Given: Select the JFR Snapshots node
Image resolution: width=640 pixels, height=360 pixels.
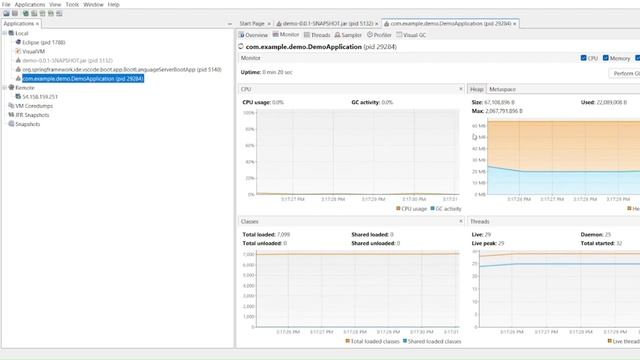Looking at the screenshot, I should pos(32,115).
